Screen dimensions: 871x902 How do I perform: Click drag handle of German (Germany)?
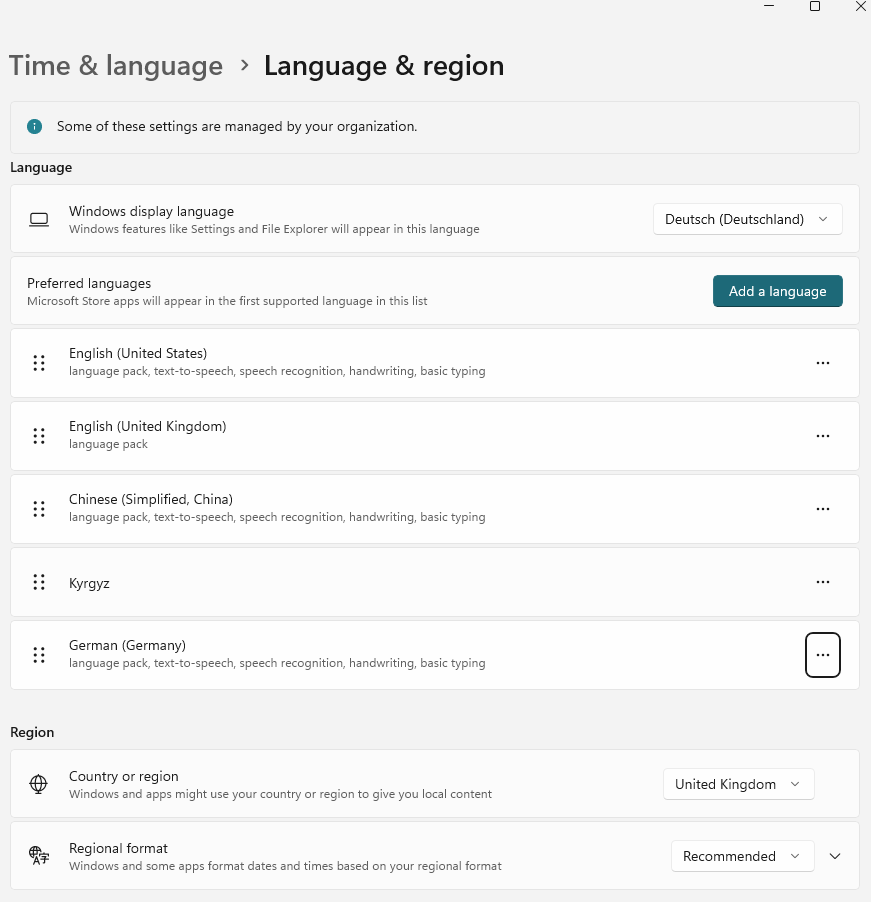(x=39, y=655)
